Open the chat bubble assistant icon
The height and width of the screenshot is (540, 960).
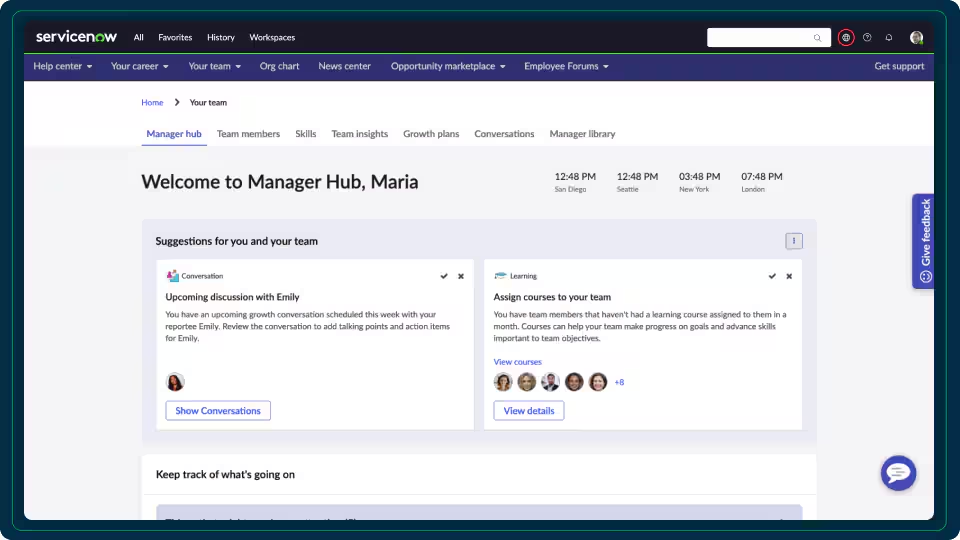898,473
